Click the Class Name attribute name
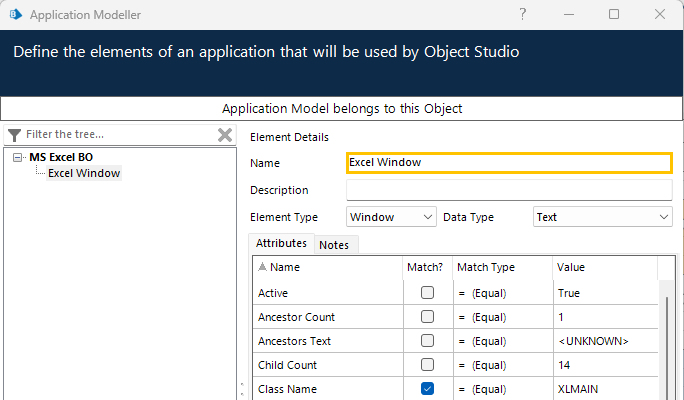 click(x=328, y=389)
